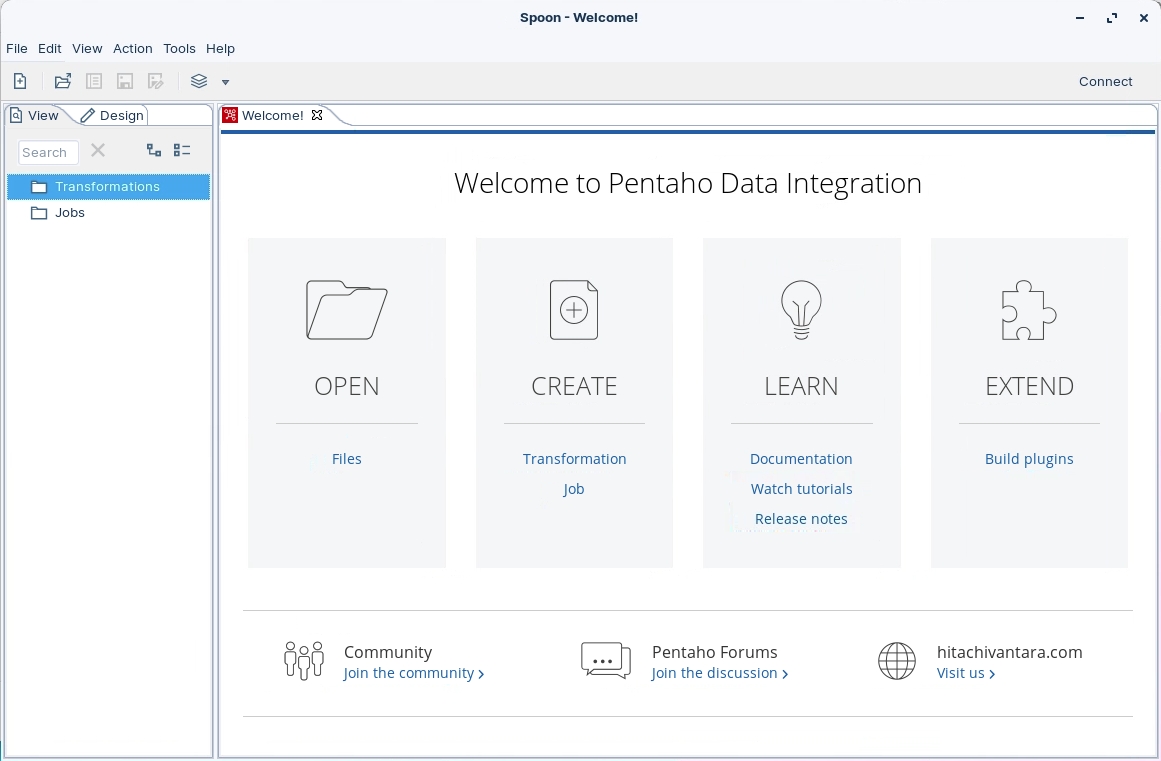Open the Watch tutorials link

801,489
